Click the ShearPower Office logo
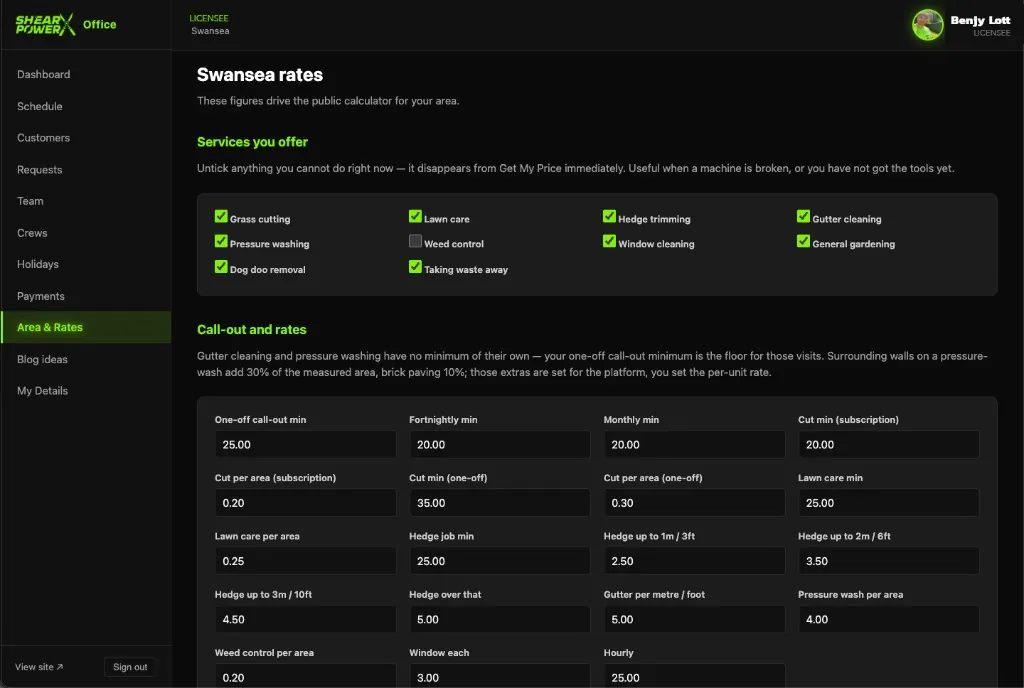This screenshot has height=688, width=1024. [x=66, y=24]
